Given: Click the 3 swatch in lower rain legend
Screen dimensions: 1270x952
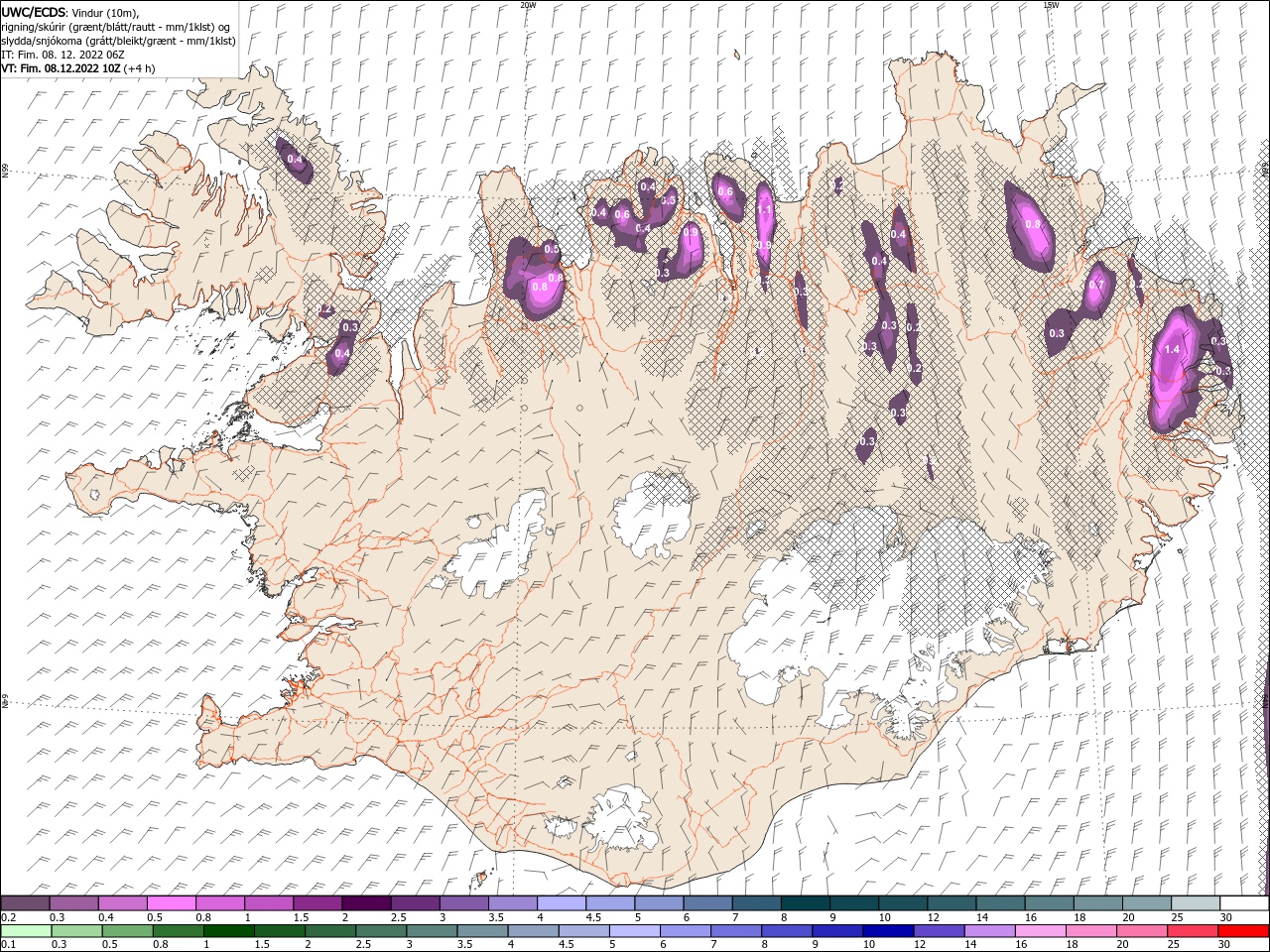Looking at the screenshot, I should [433, 931].
